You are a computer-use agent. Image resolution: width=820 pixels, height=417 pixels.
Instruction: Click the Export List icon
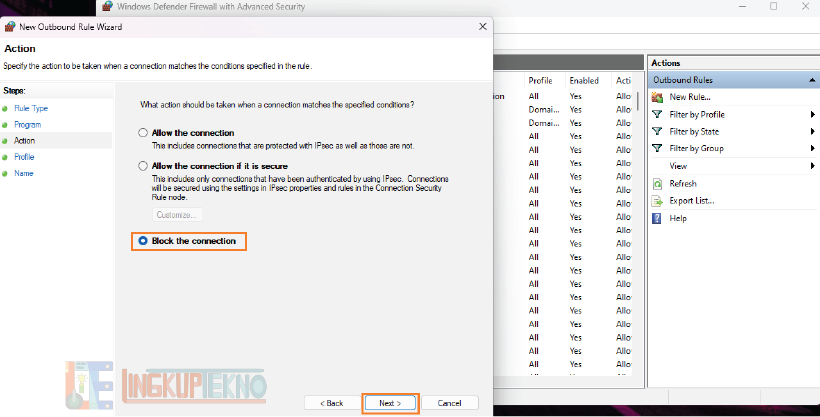(657, 201)
